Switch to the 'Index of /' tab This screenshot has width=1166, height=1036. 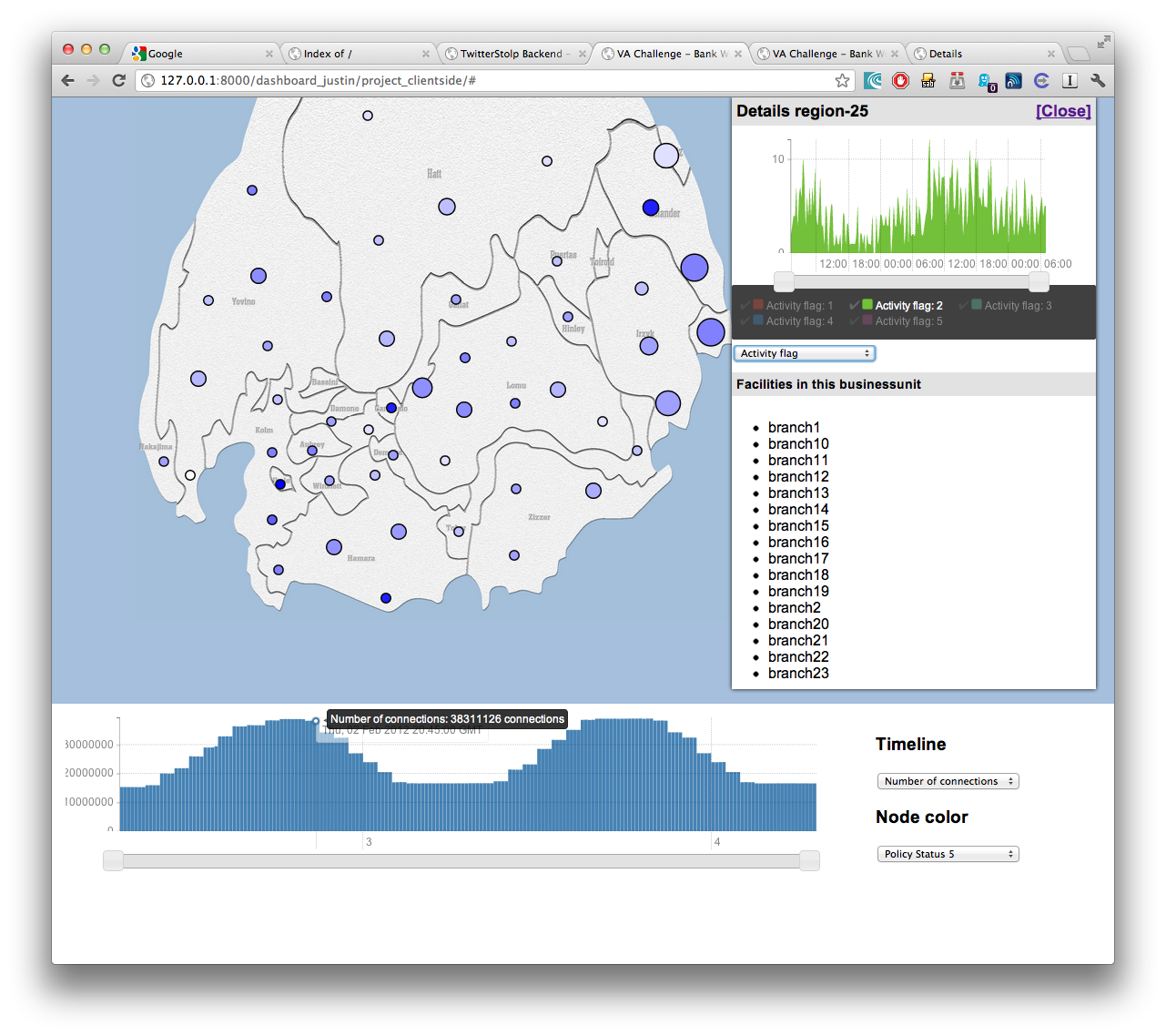360,54
